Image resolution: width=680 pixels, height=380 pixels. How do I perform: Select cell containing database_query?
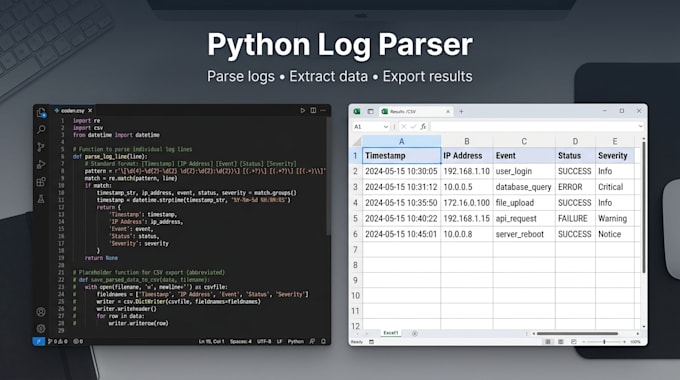[524, 187]
